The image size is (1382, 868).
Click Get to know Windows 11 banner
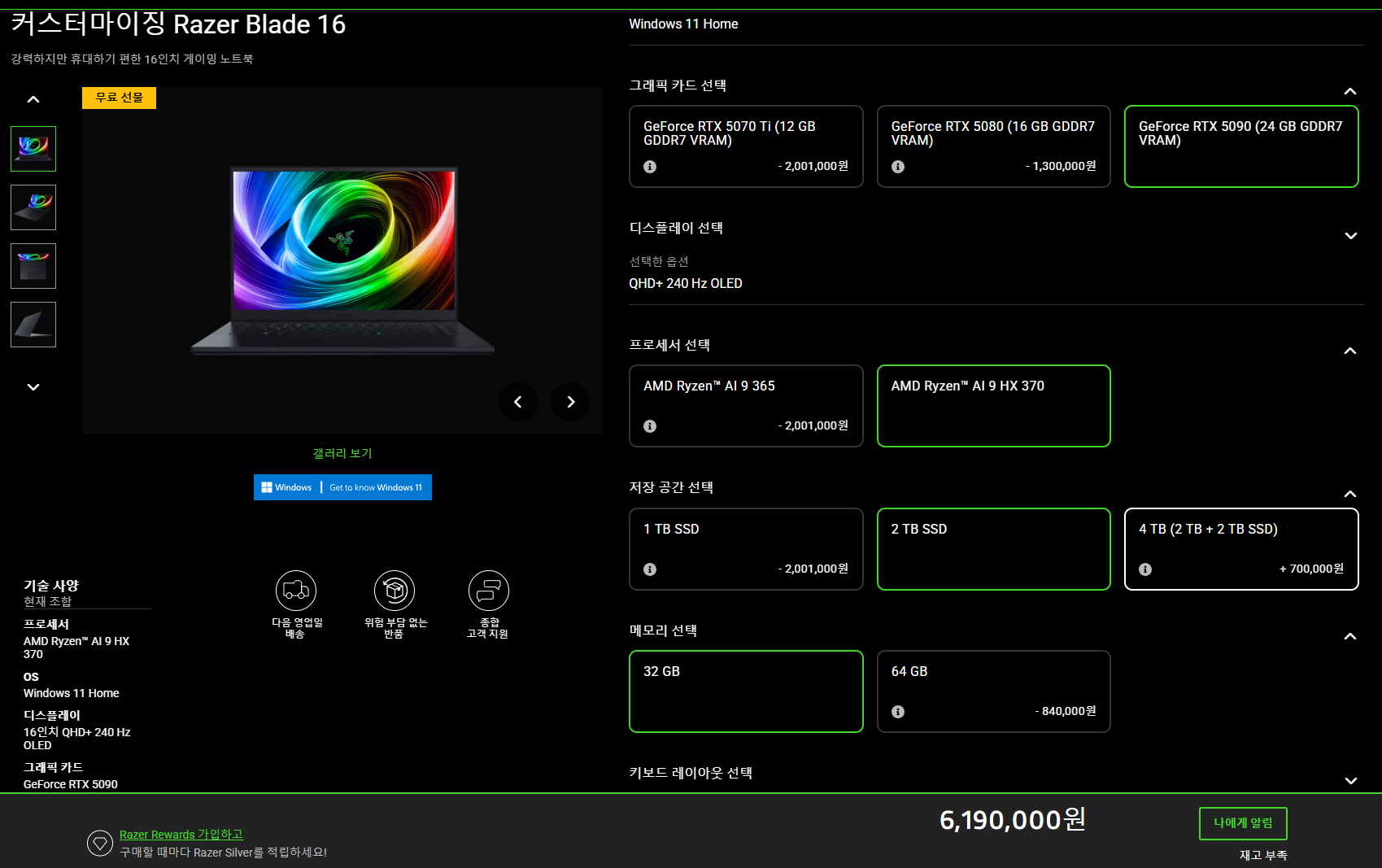(342, 487)
